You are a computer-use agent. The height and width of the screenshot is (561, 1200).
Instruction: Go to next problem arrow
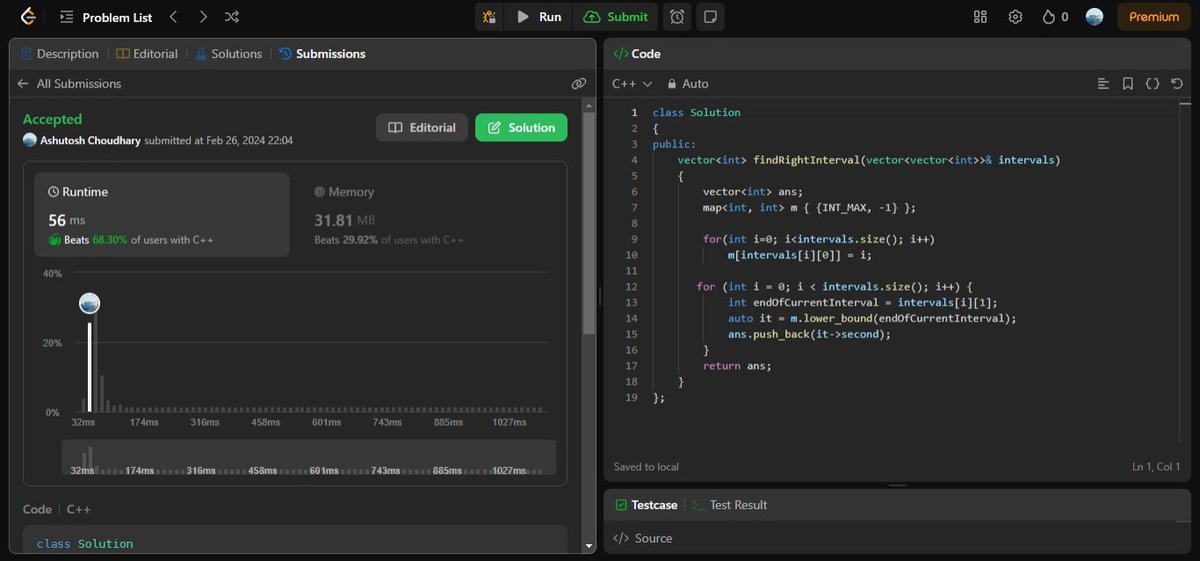[203, 17]
